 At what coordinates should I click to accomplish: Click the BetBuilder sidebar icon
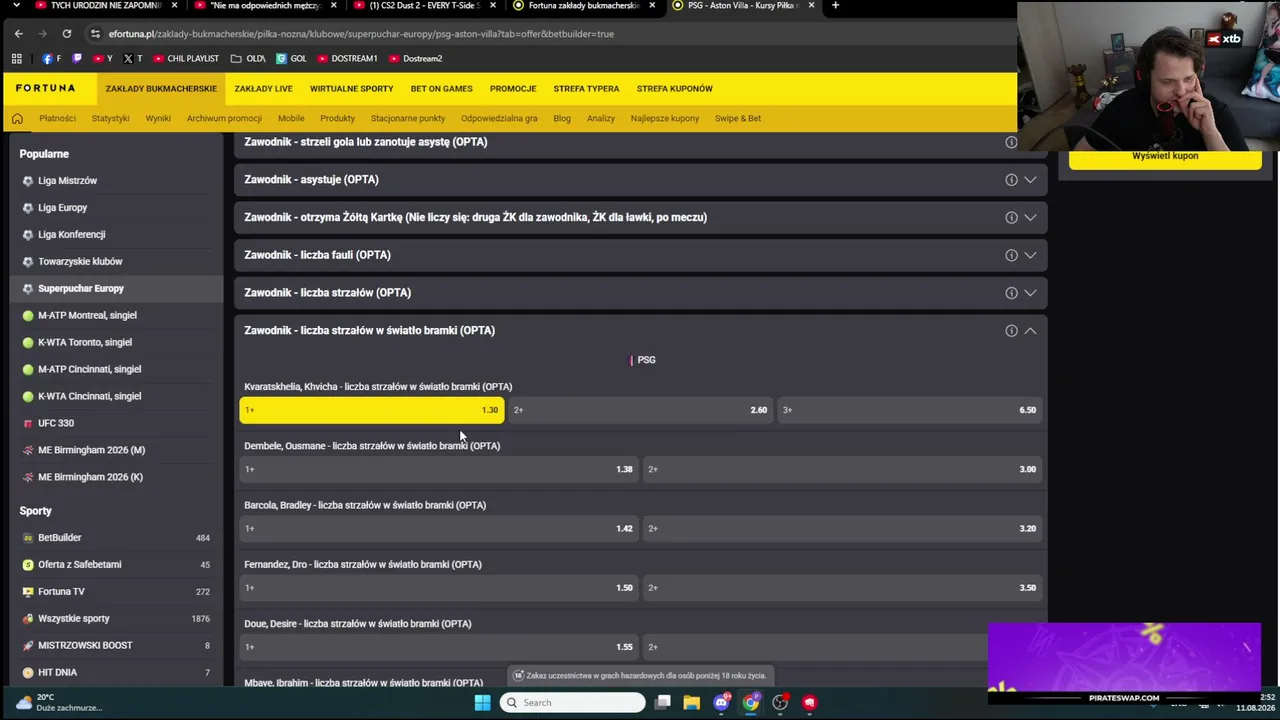pyautogui.click(x=28, y=538)
